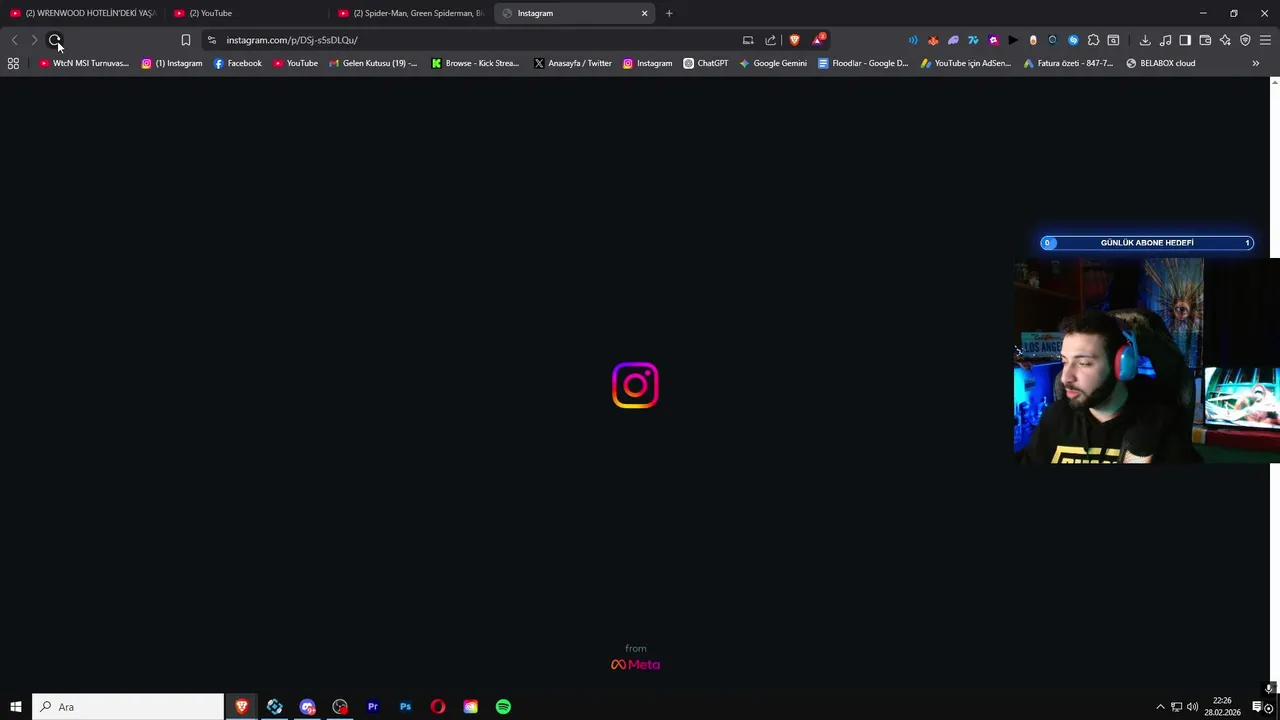
Task: Open the Brave Wallet icon
Action: (1205, 40)
